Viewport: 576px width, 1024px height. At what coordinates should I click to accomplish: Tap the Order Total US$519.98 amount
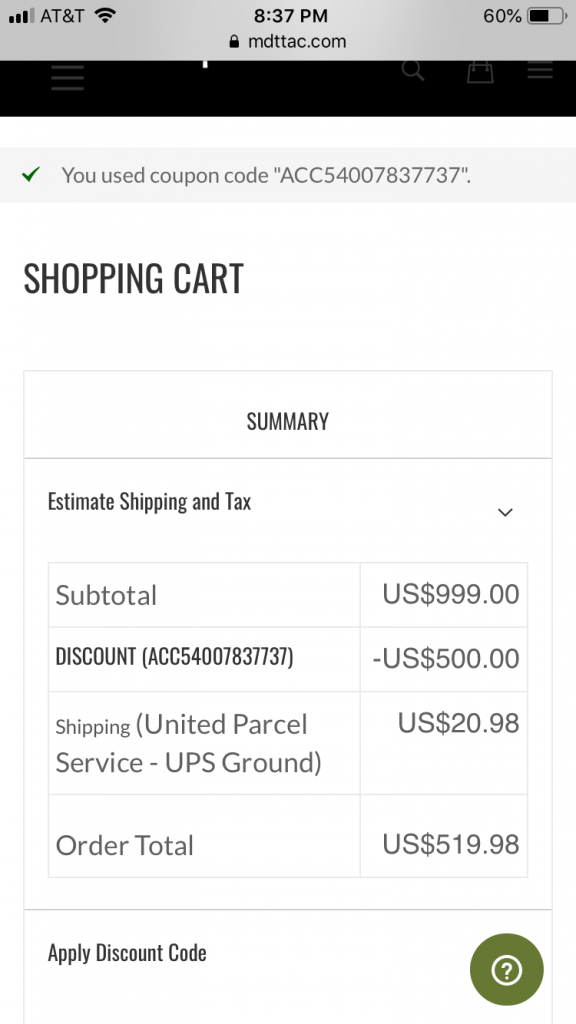tap(451, 844)
